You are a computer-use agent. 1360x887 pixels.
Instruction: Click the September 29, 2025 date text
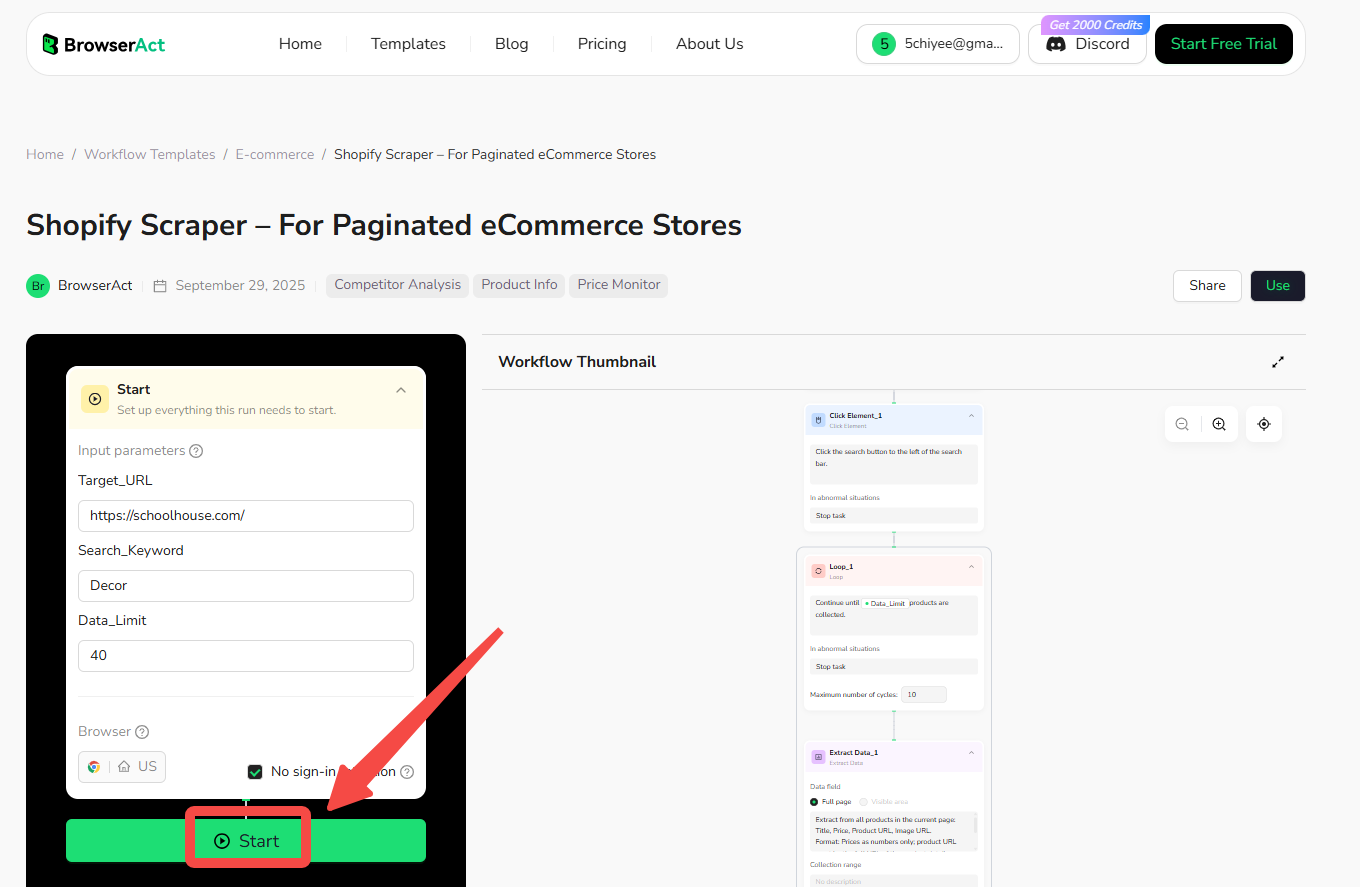(240, 285)
